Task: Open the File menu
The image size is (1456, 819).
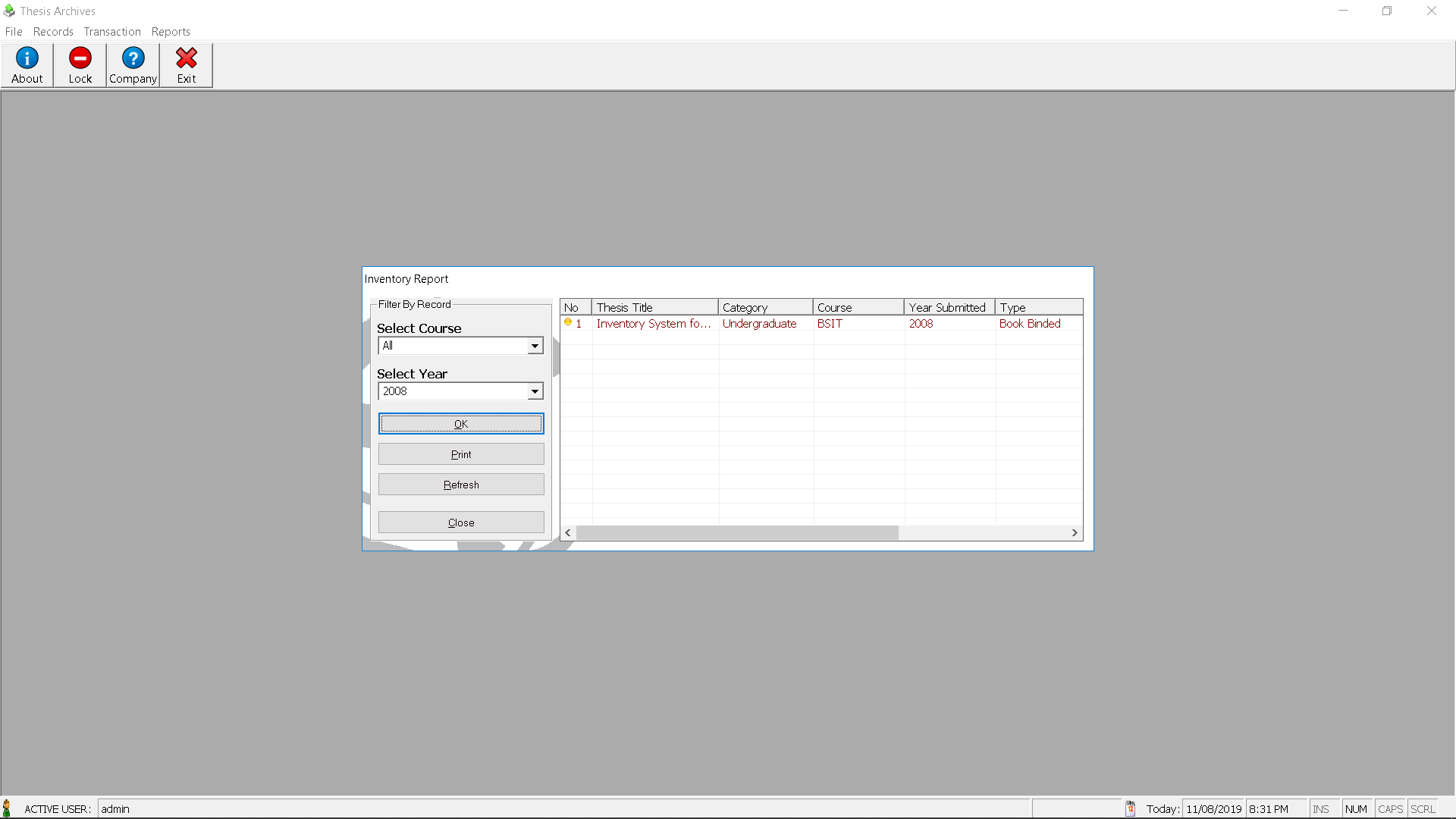Action: (x=14, y=32)
